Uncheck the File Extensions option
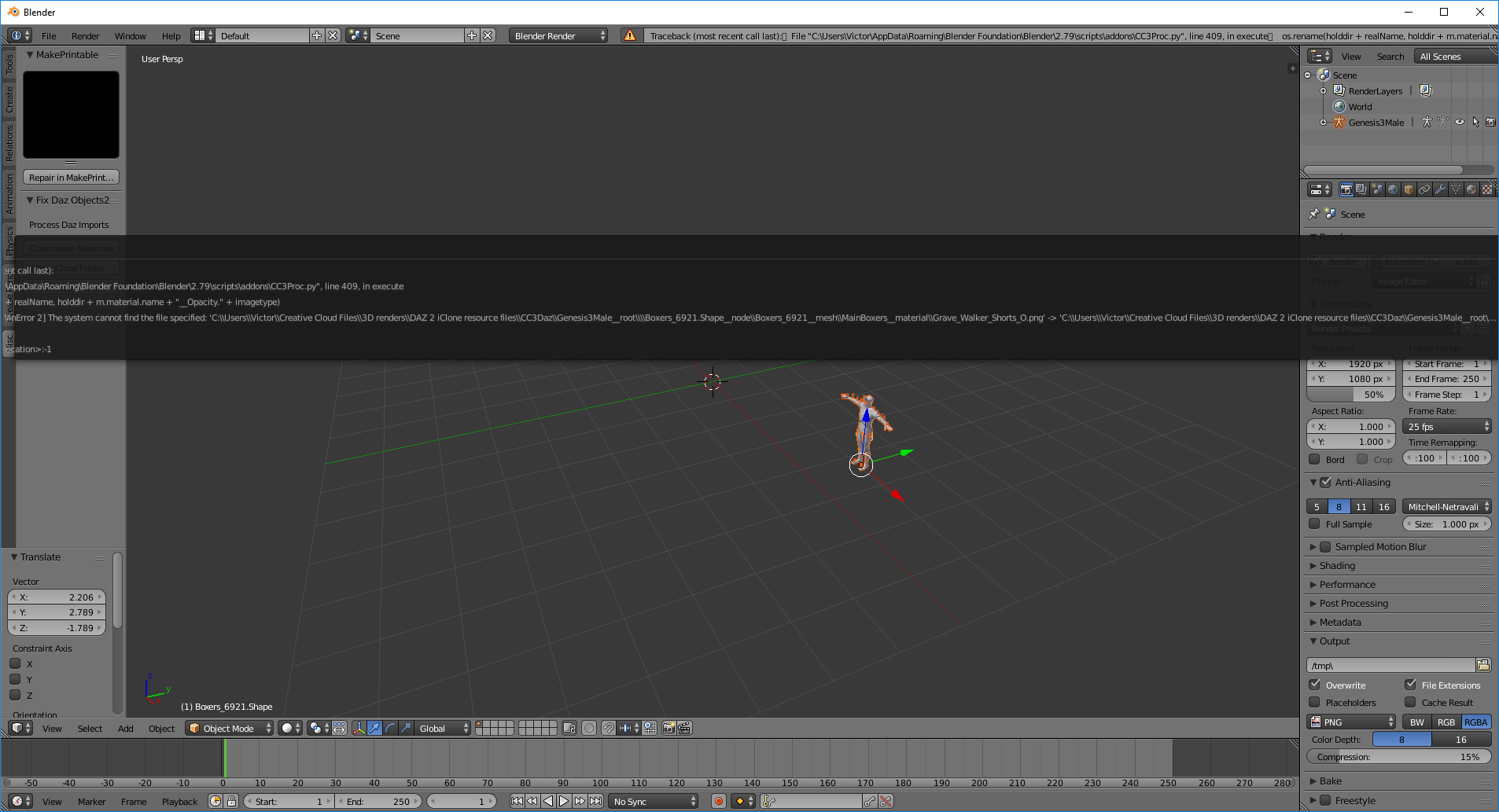1499x812 pixels. [x=1410, y=685]
